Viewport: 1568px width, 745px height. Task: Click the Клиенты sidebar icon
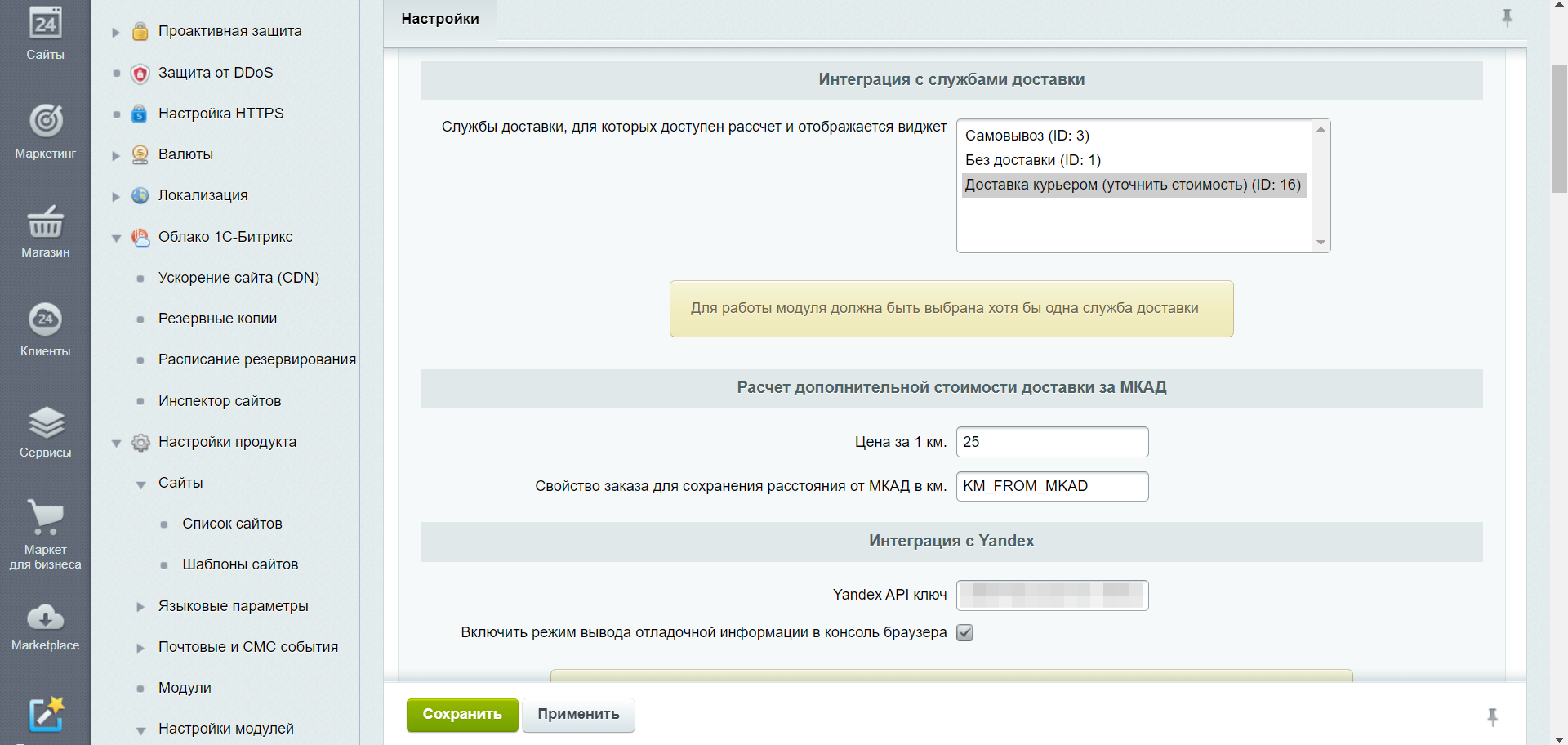pyautogui.click(x=46, y=319)
